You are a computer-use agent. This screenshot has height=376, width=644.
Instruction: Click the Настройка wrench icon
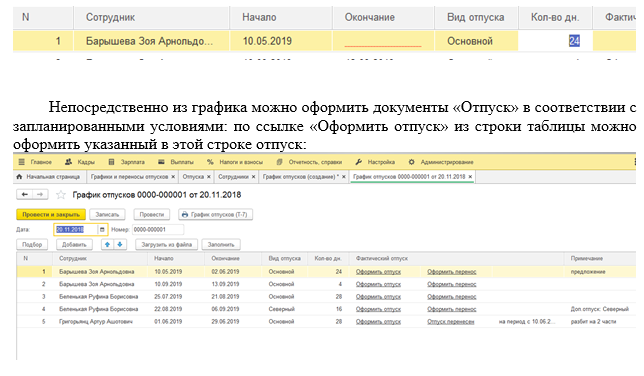click(x=359, y=162)
